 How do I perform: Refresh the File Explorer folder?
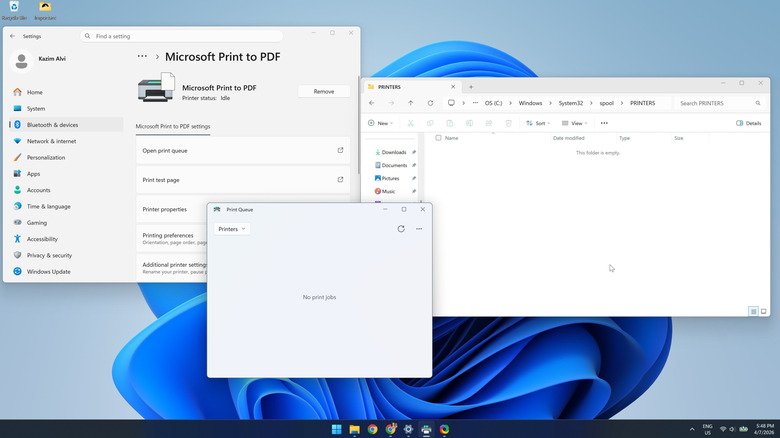[x=430, y=103]
